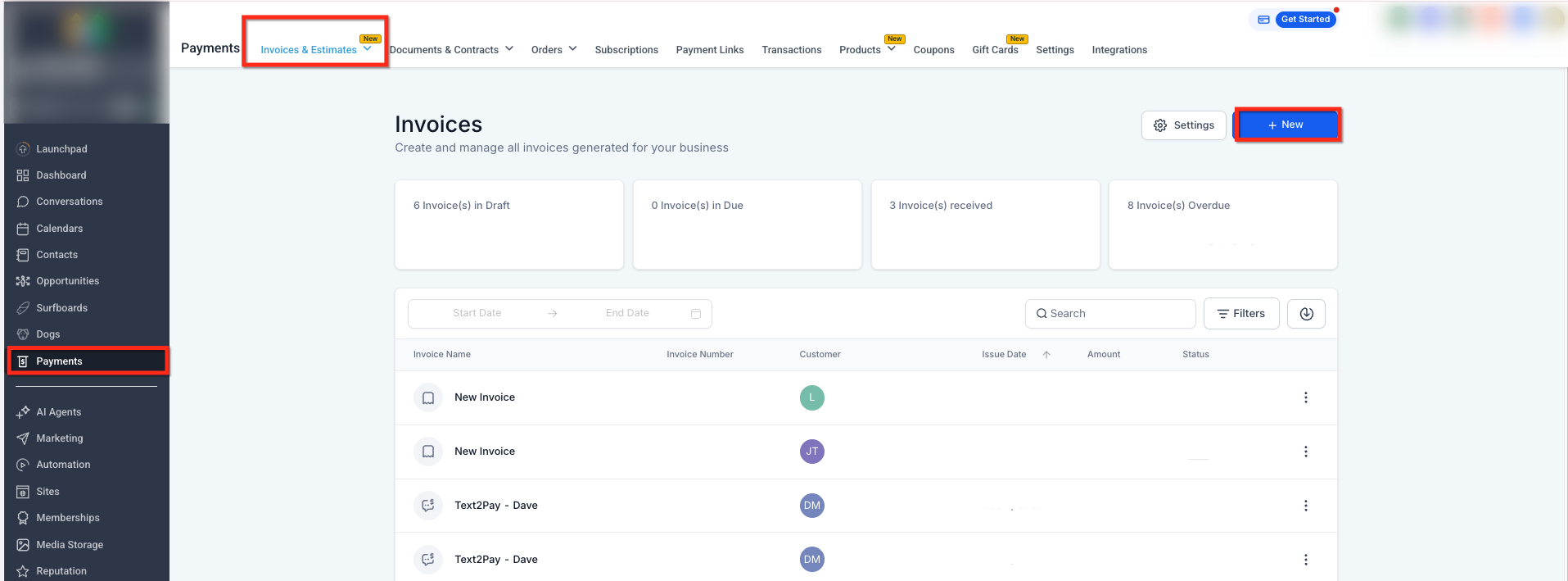Click the Customer column header

(820, 355)
